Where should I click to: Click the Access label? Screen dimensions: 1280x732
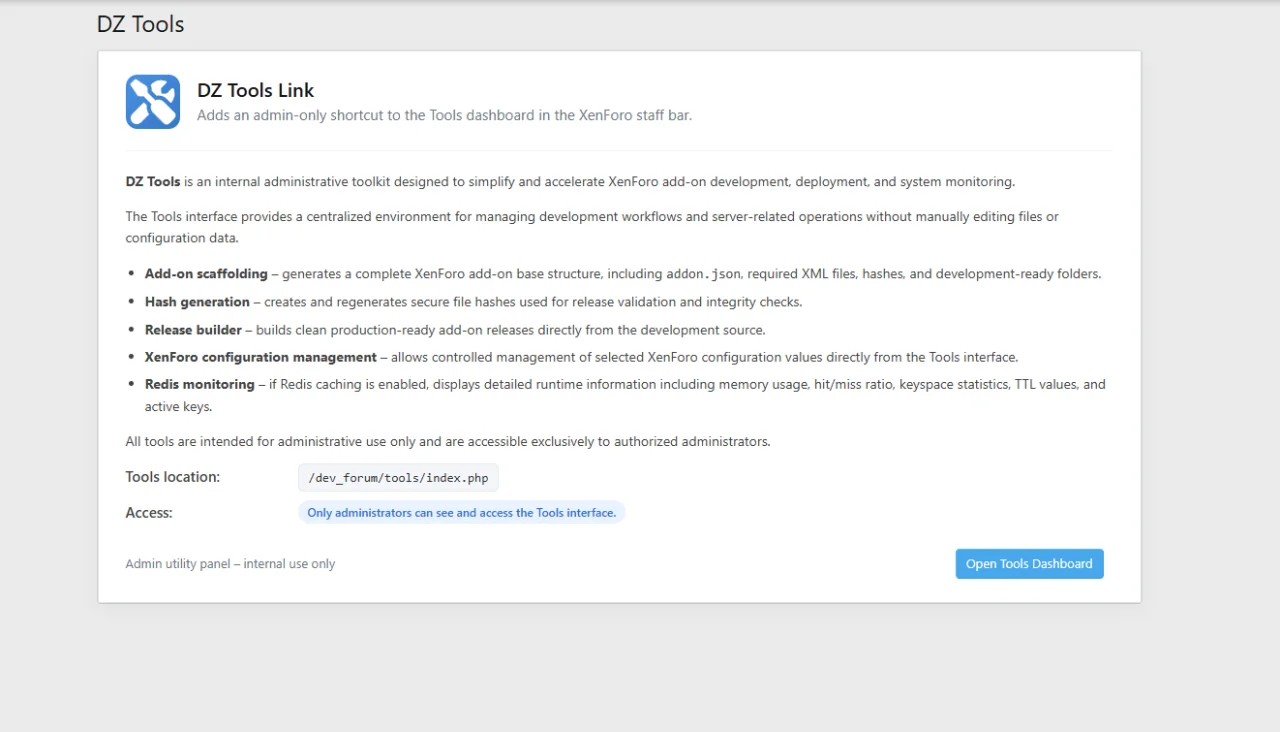pyautogui.click(x=149, y=513)
